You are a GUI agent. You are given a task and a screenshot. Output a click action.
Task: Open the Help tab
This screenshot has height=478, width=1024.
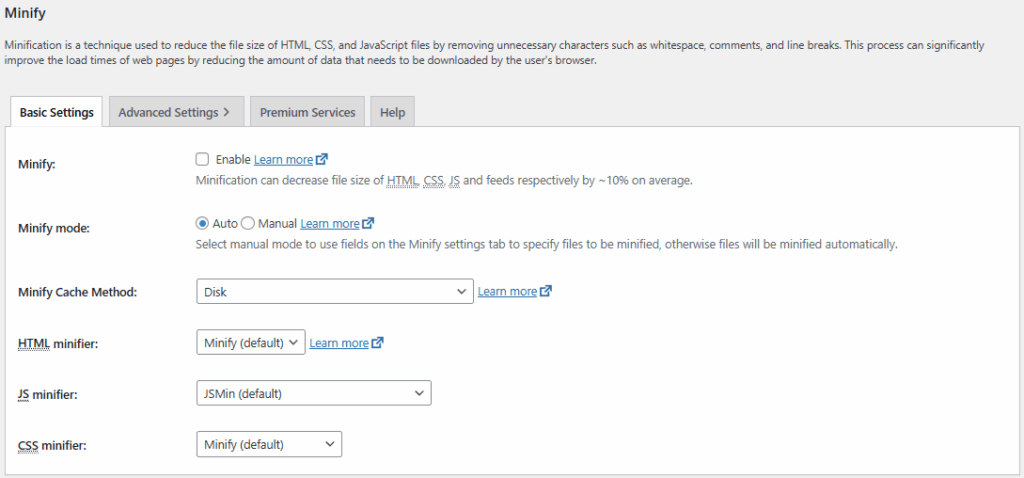click(392, 112)
